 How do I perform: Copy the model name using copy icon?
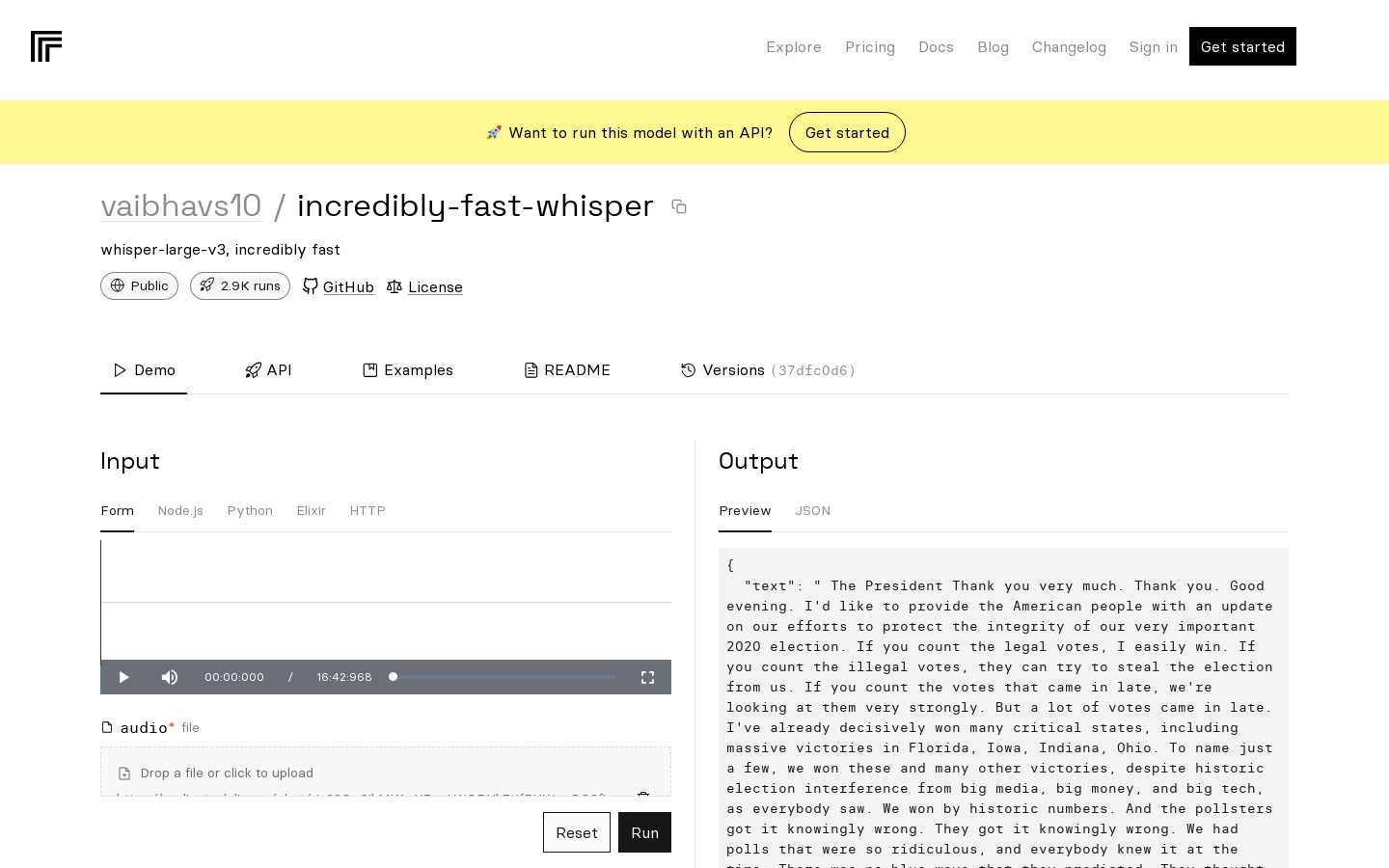679,207
